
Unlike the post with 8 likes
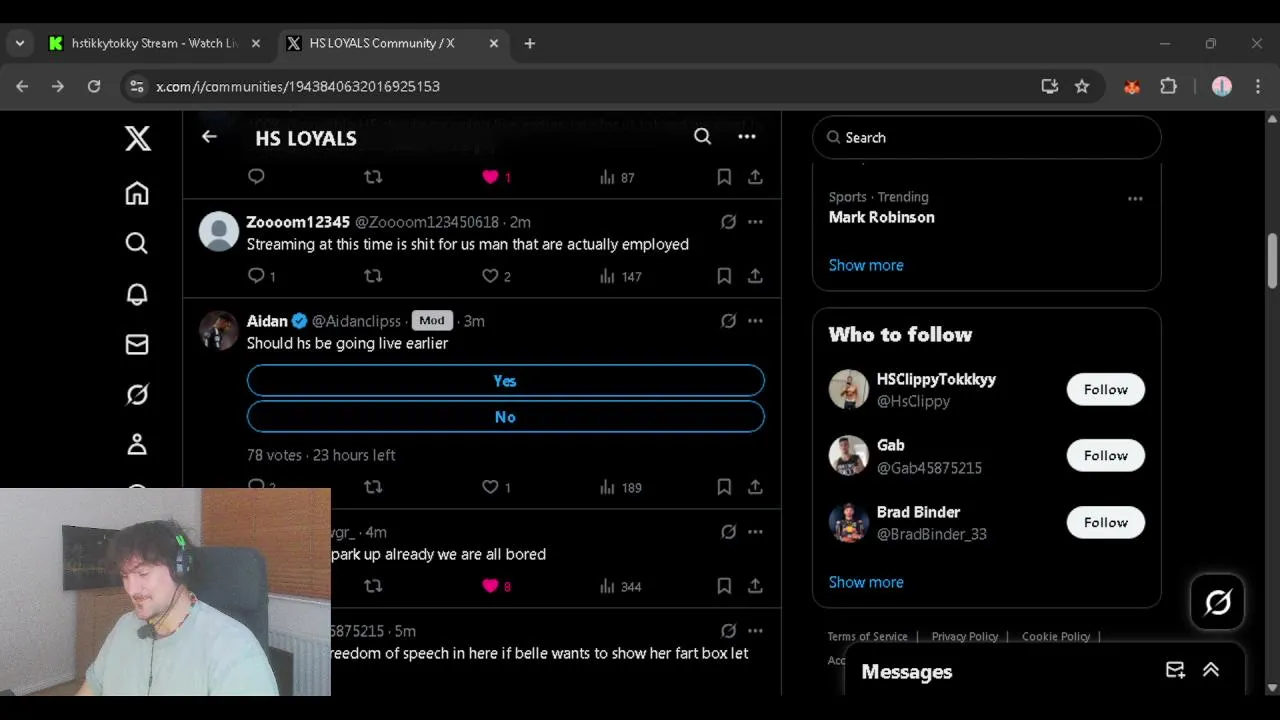pyautogui.click(x=490, y=586)
